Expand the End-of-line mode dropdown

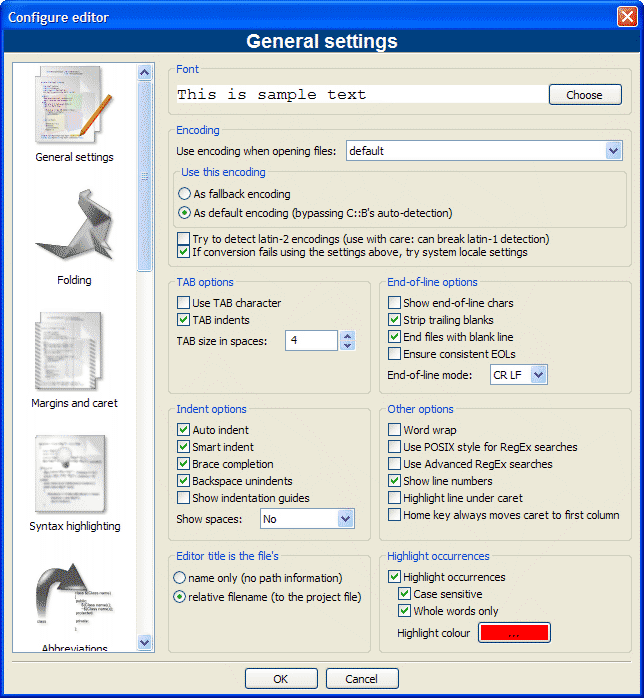coord(538,375)
